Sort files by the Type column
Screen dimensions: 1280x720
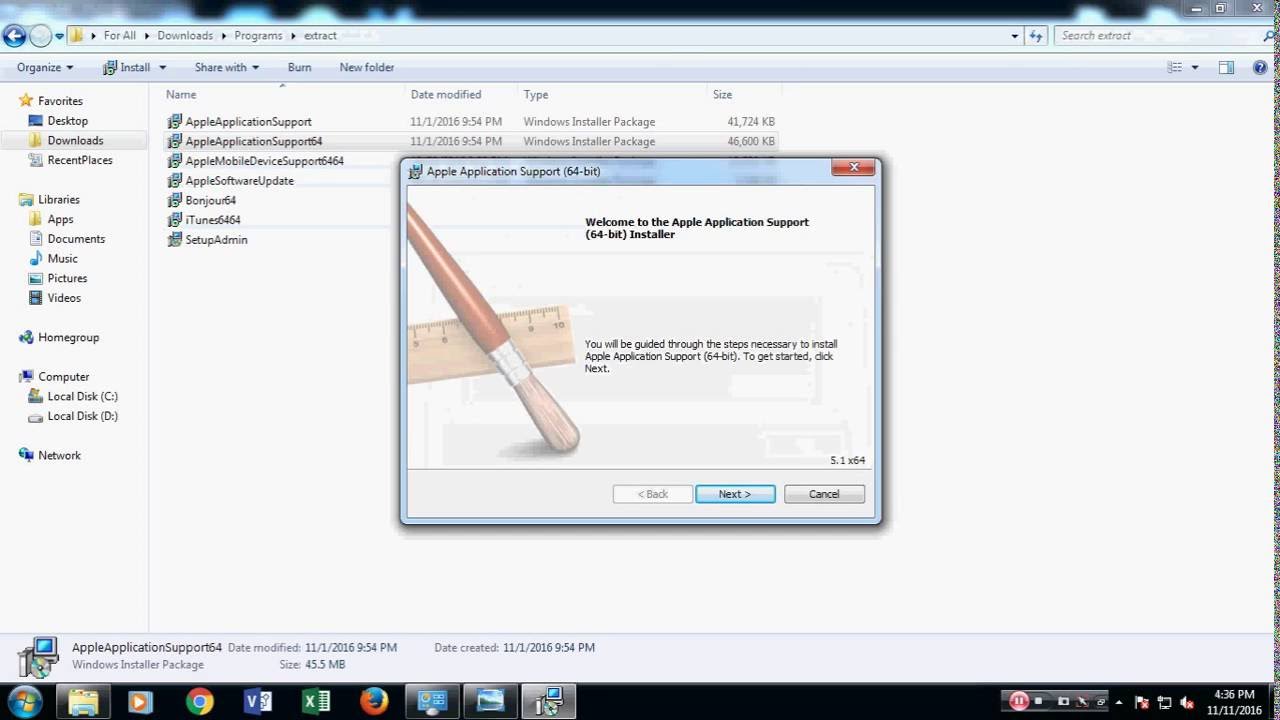point(536,94)
